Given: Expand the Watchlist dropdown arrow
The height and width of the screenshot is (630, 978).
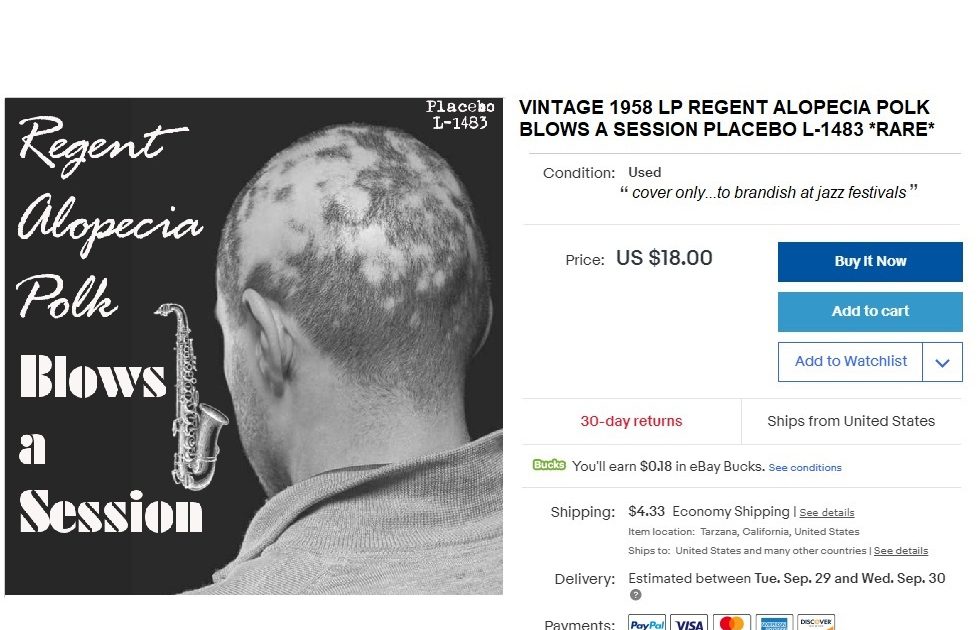Looking at the screenshot, I should click(x=942, y=362).
